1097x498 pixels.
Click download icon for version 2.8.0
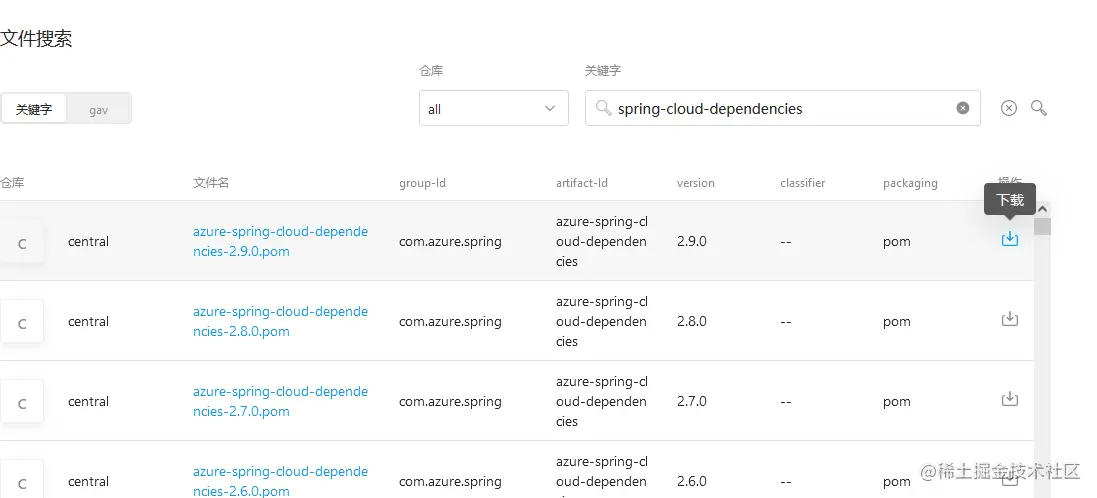[1010, 319]
